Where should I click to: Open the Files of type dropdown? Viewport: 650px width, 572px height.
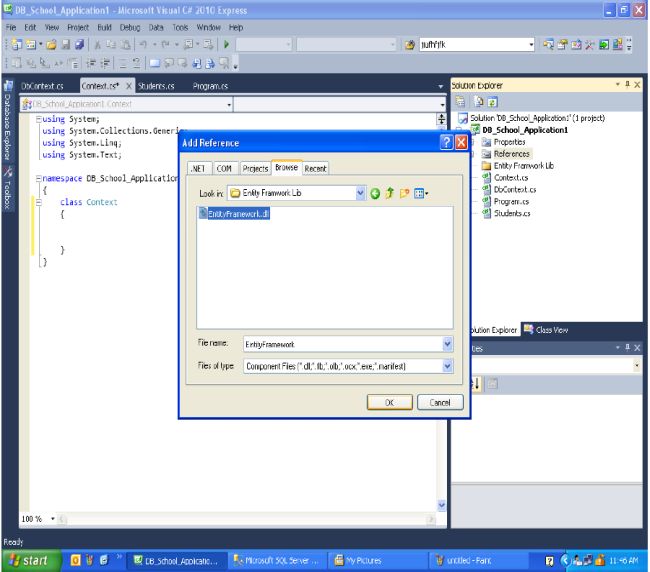tap(447, 366)
